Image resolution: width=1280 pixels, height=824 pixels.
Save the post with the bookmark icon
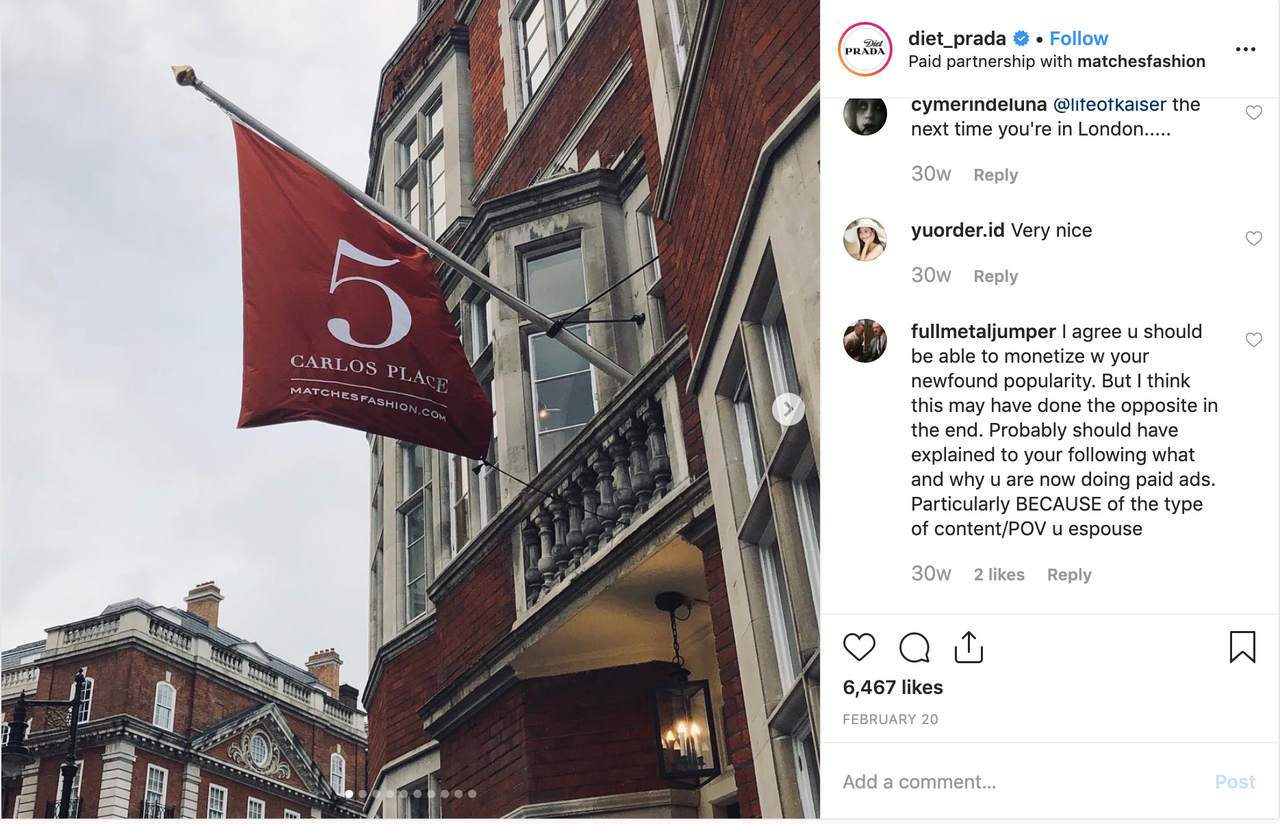pos(1242,647)
